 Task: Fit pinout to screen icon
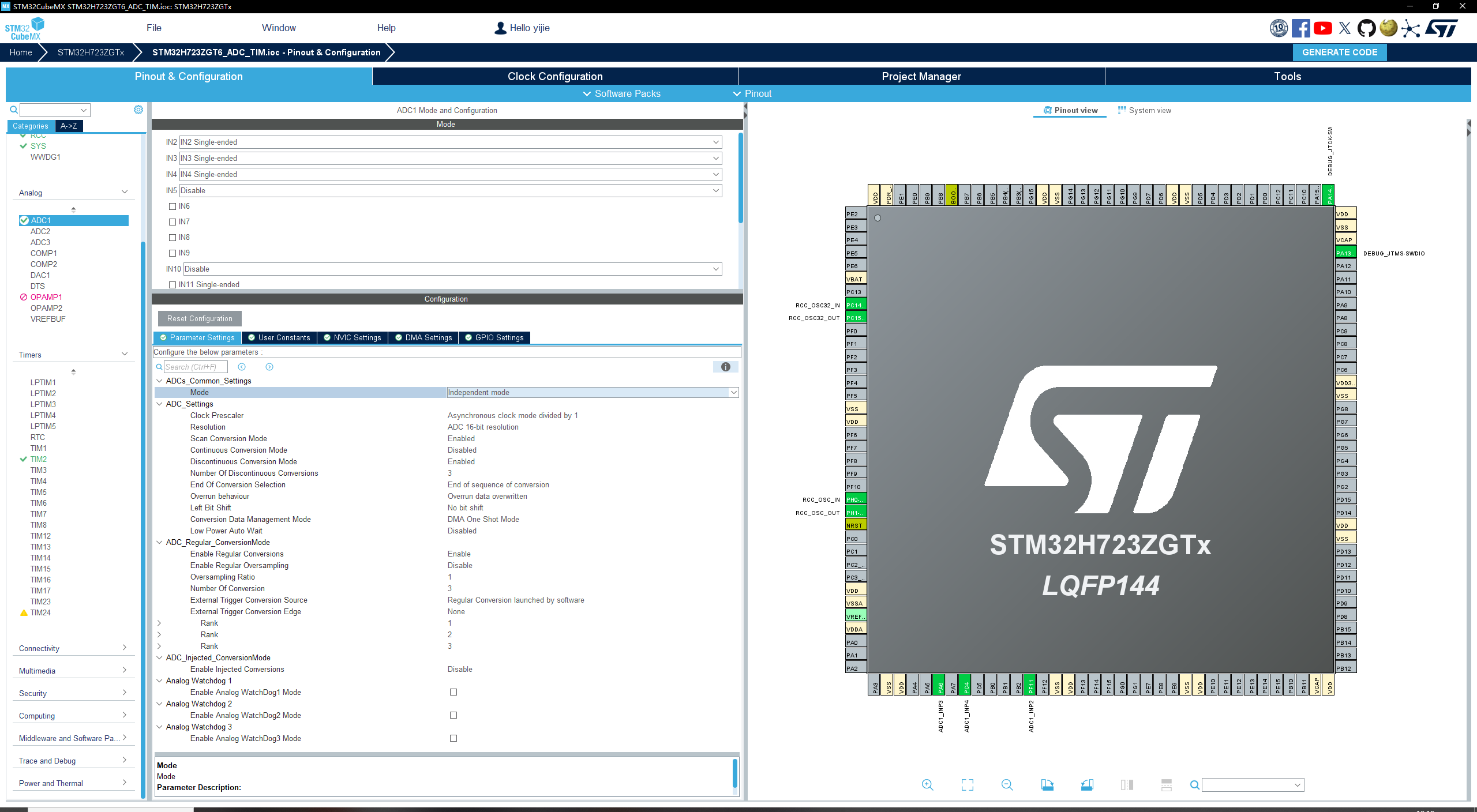[x=968, y=784]
